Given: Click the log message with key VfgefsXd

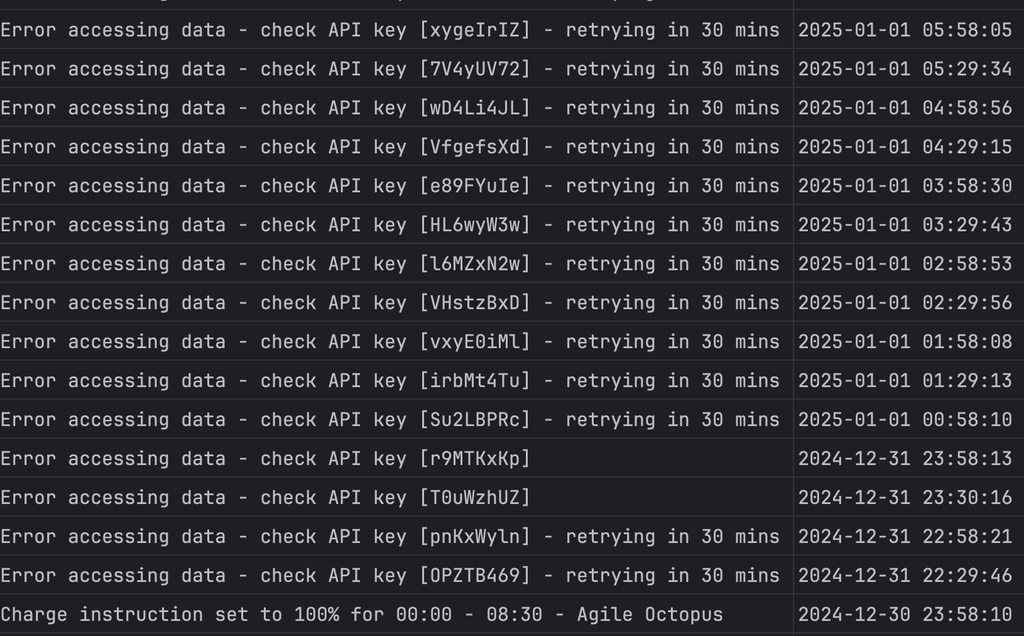Looking at the screenshot, I should coord(390,147).
